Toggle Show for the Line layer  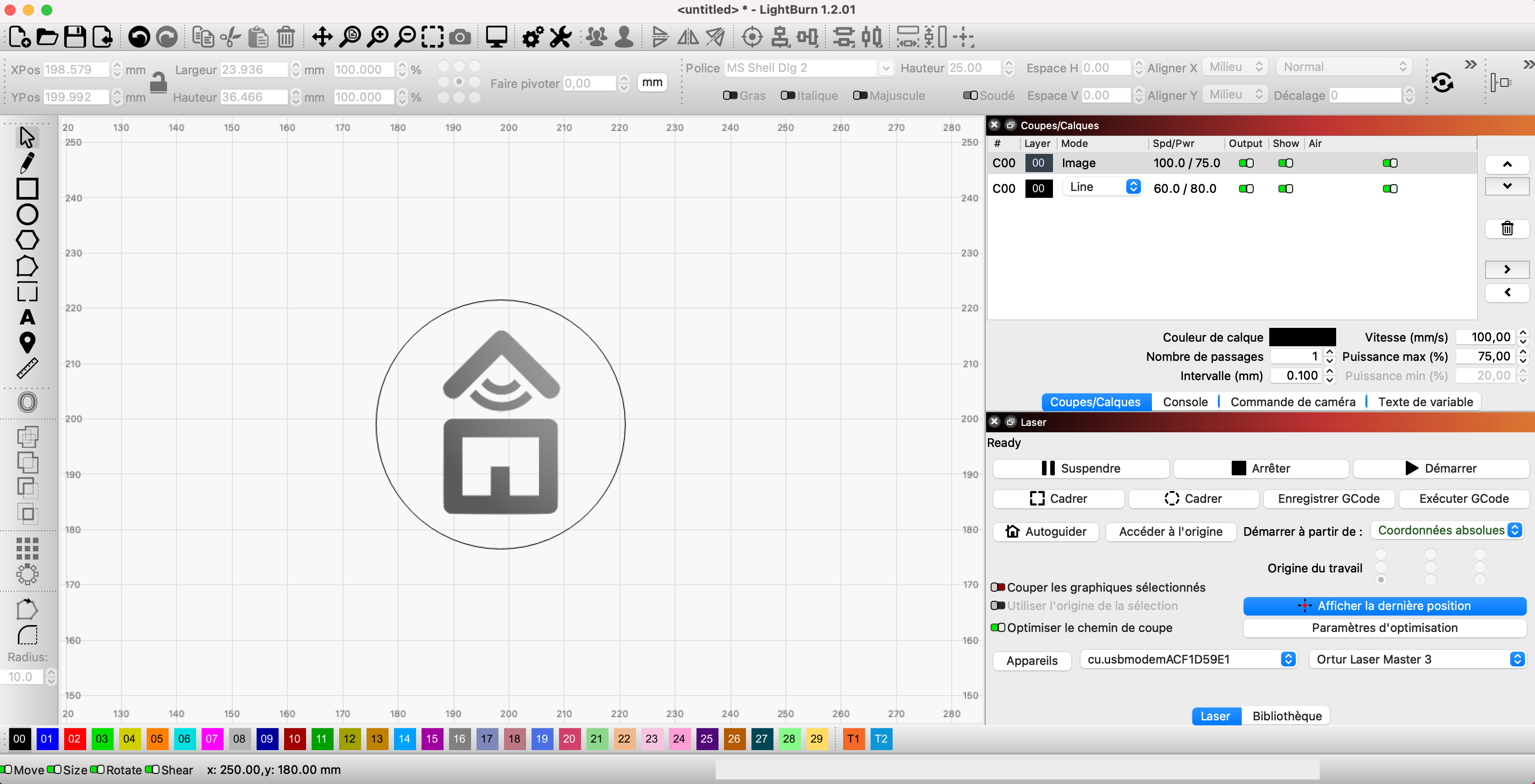(x=1285, y=188)
